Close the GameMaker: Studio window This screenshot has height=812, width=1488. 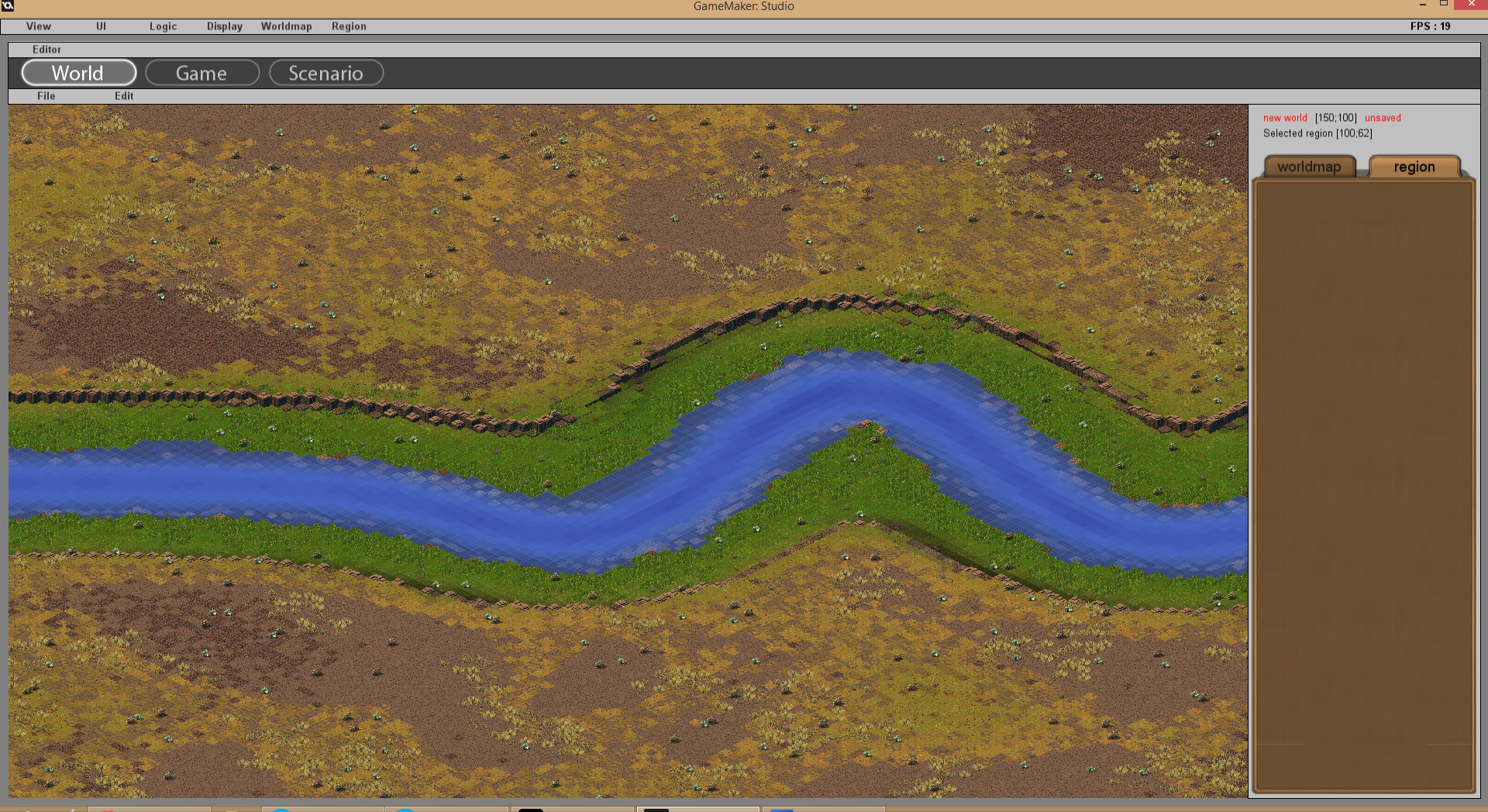tap(1471, 5)
